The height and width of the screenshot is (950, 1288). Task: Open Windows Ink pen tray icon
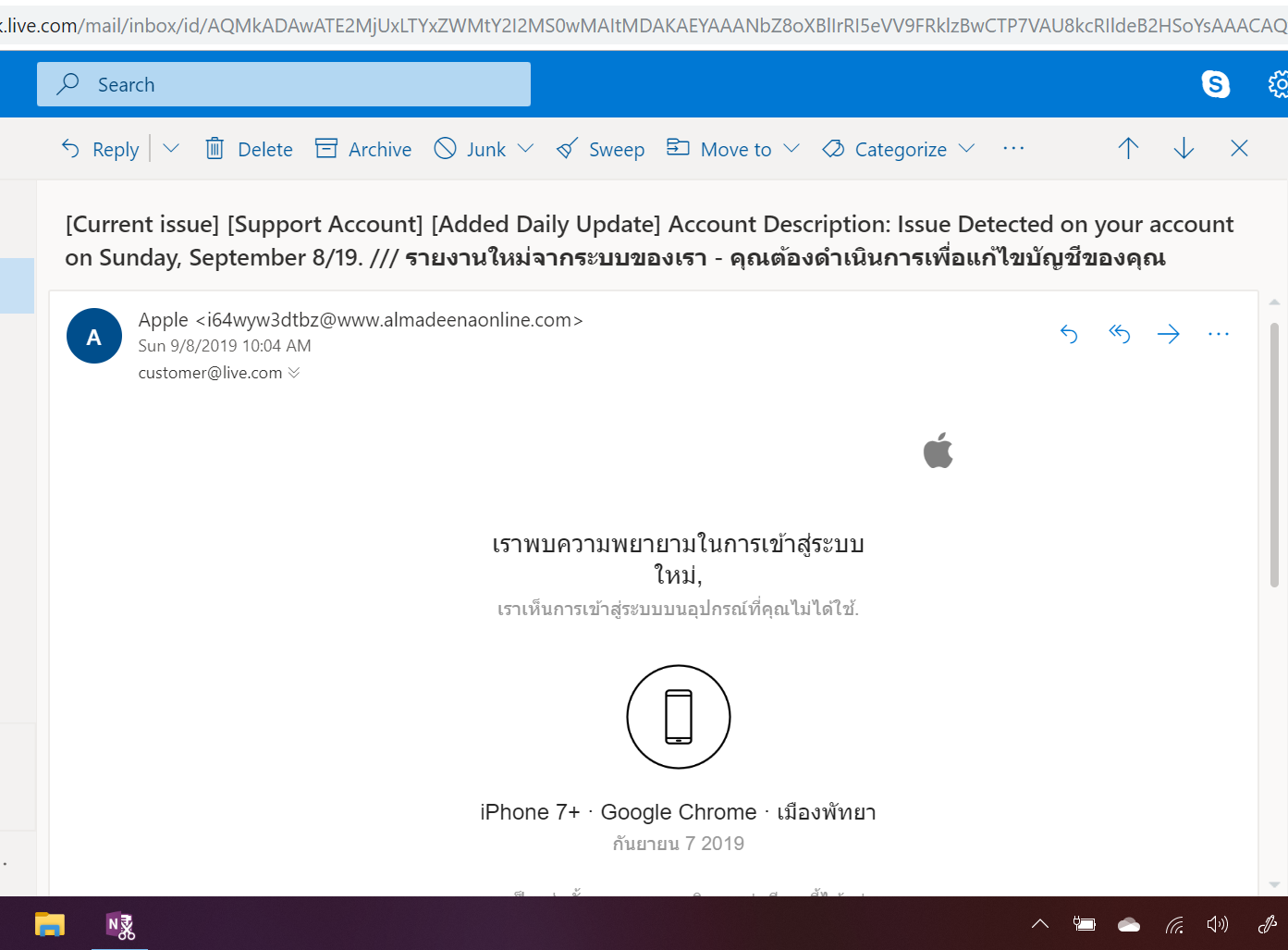[1267, 923]
